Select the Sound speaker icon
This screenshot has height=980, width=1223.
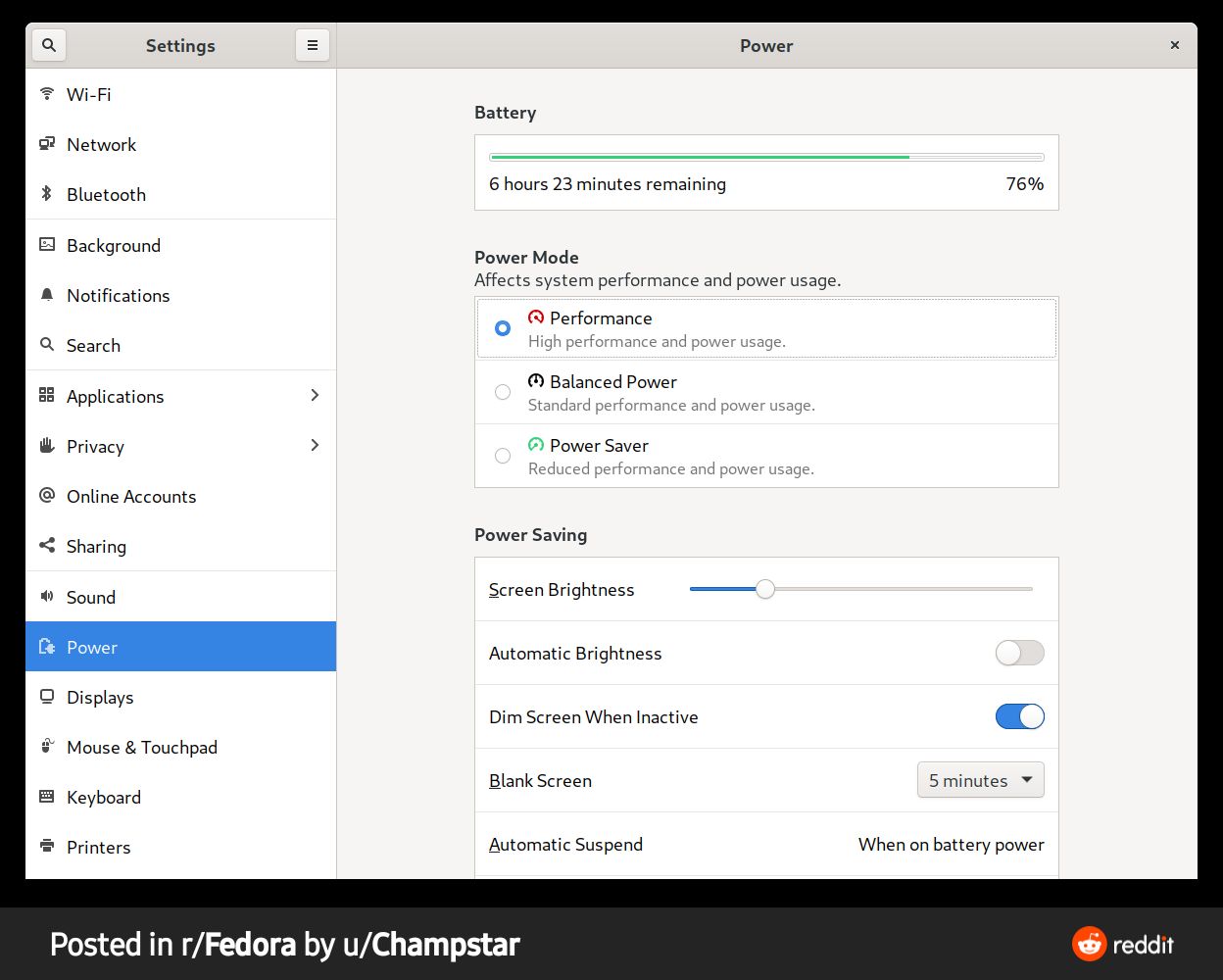click(x=46, y=597)
